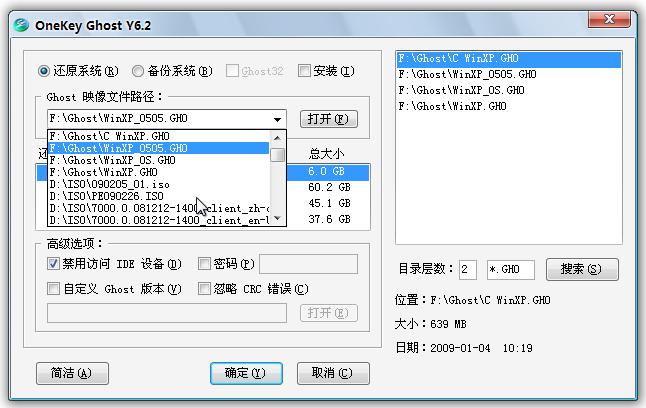
Task: Choose F:\Ghost\WinXP_OS.GHO in dropdown list
Action: (x=159, y=160)
